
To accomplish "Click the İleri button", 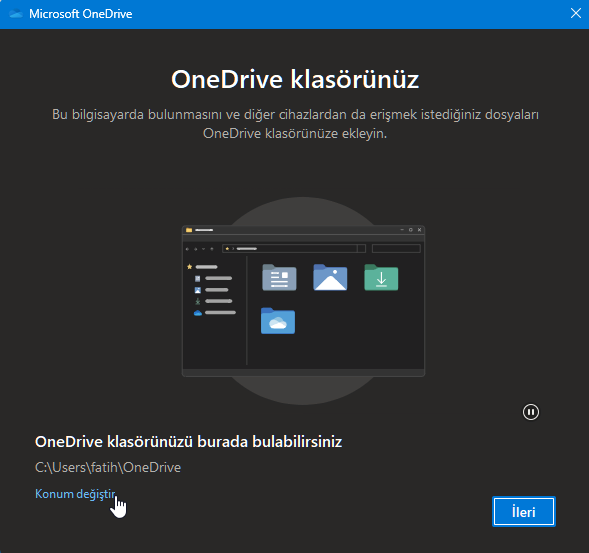I will [x=524, y=511].
